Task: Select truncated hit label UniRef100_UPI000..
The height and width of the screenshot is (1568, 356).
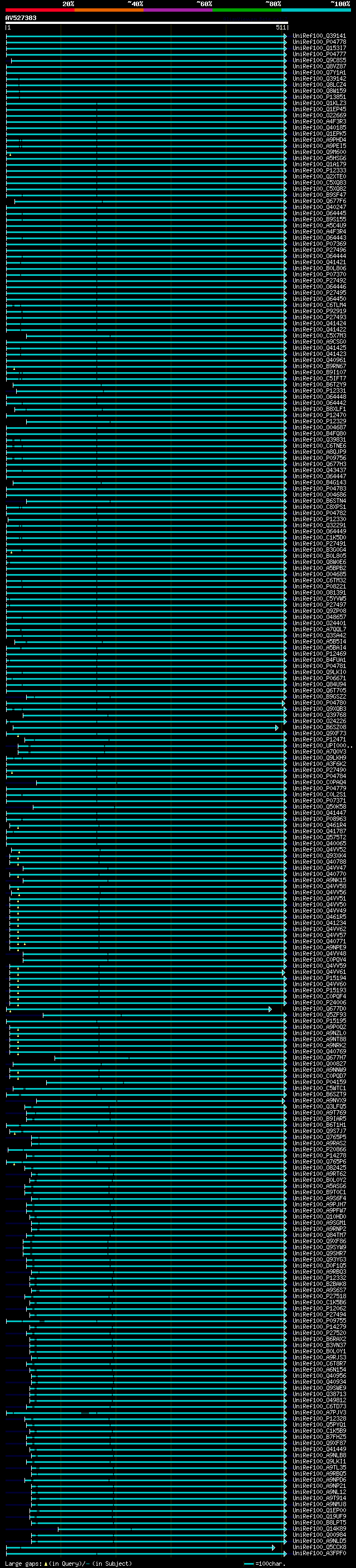Action: click(x=322, y=745)
